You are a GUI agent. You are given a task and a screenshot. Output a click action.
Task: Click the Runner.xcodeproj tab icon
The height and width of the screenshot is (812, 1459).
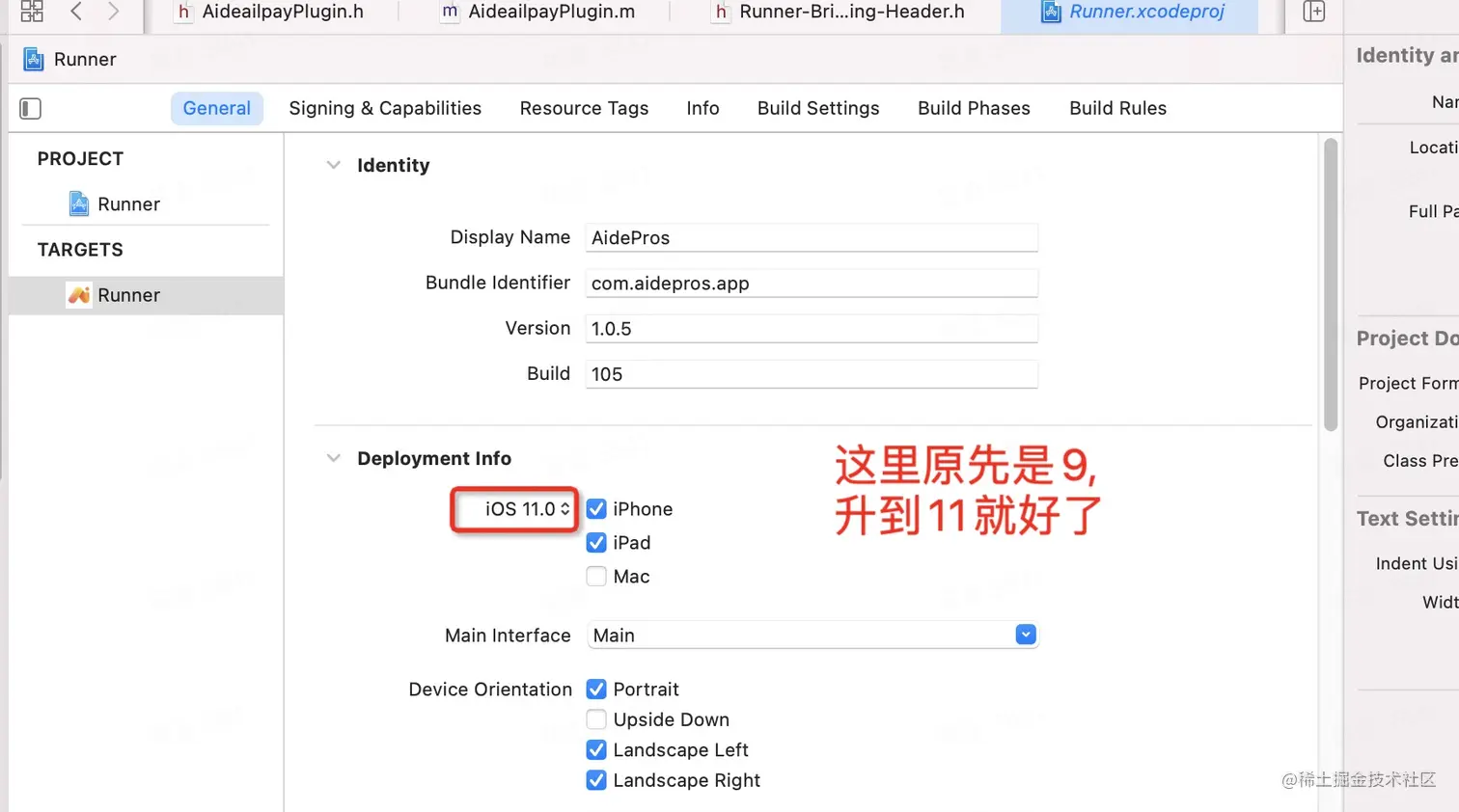pyautogui.click(x=1051, y=13)
